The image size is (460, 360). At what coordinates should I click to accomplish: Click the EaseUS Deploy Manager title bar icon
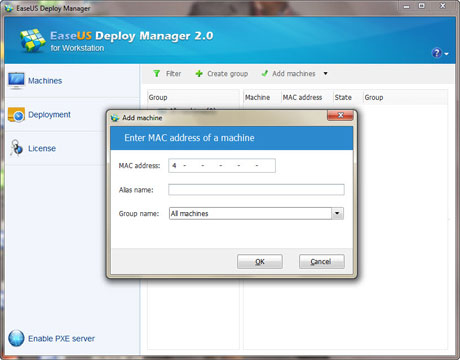pyautogui.click(x=9, y=8)
